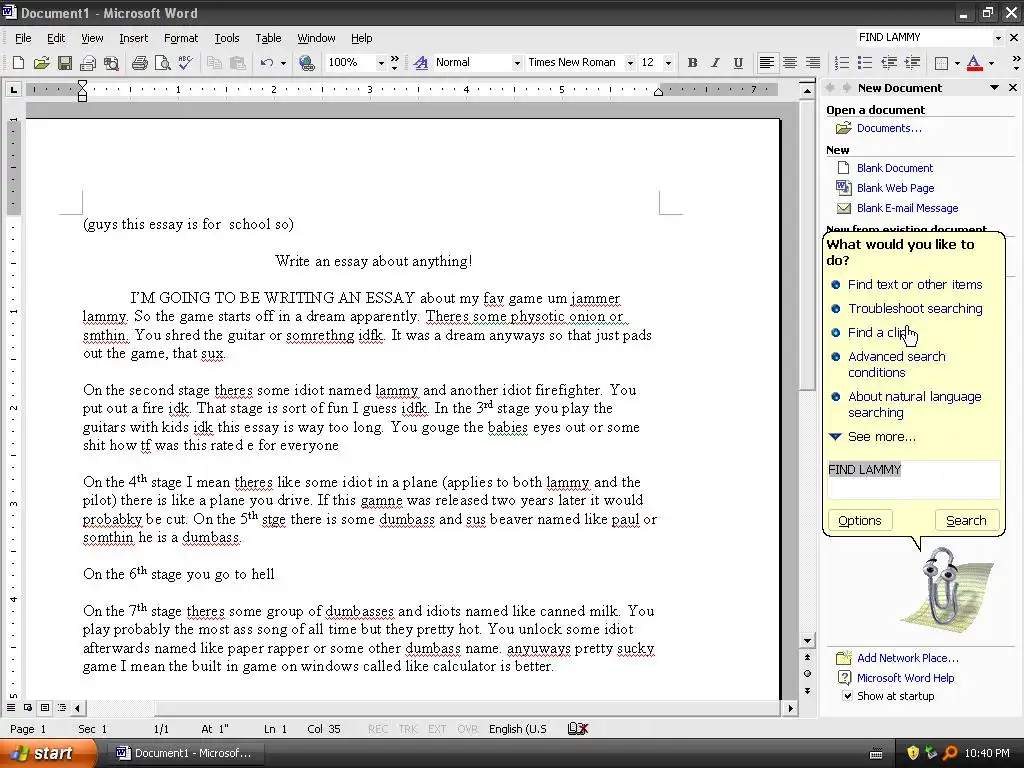Screen dimensions: 1024x768
Task: Click the Copy toolbar icon
Action: tap(214, 63)
